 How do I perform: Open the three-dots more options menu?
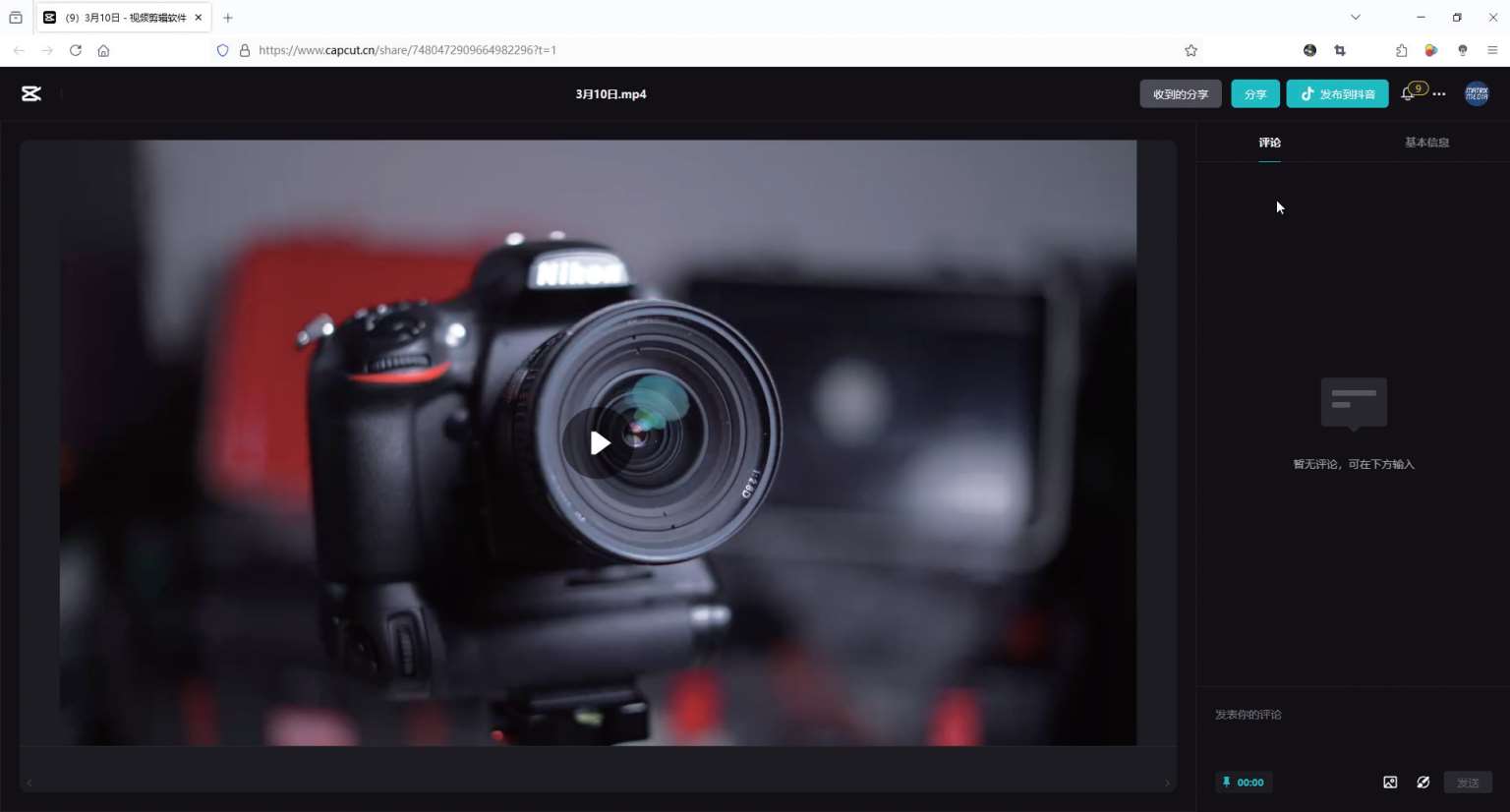1439,94
